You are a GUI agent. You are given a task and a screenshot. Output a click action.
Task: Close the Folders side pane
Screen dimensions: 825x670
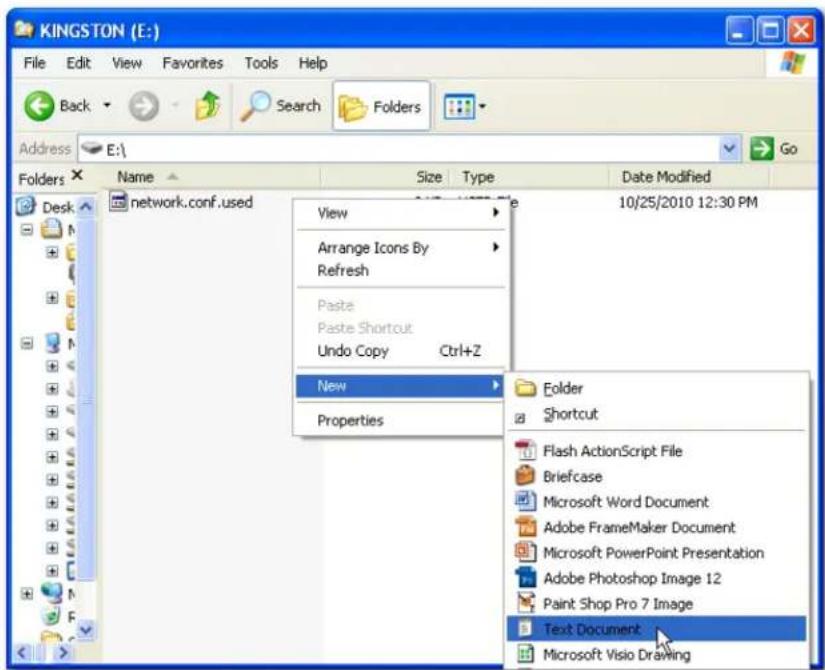click(77, 175)
